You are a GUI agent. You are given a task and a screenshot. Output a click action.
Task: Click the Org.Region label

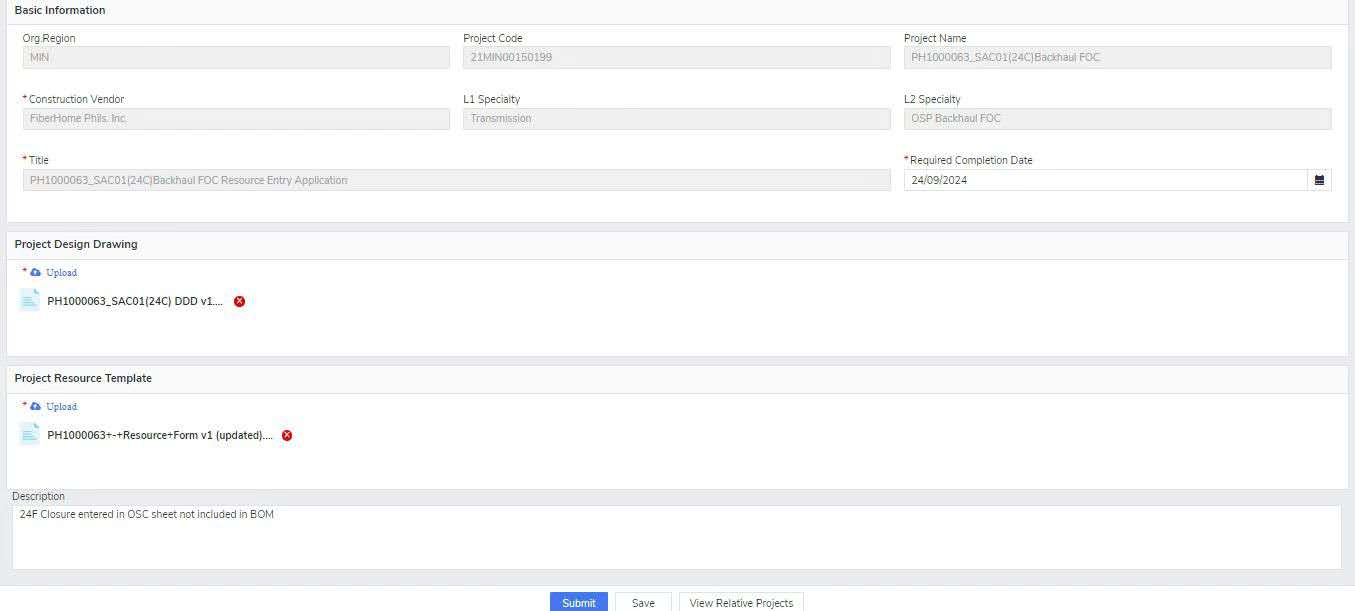[49, 38]
